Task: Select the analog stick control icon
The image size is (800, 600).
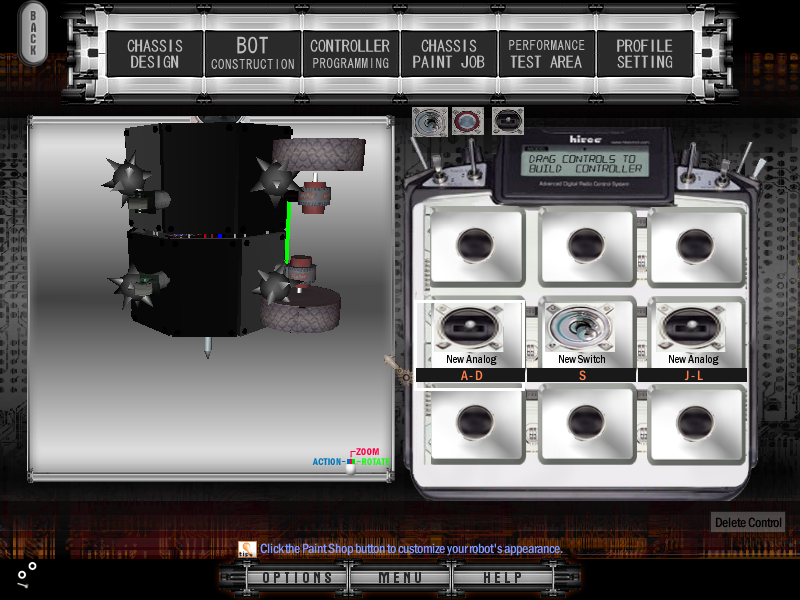Action: click(x=508, y=122)
